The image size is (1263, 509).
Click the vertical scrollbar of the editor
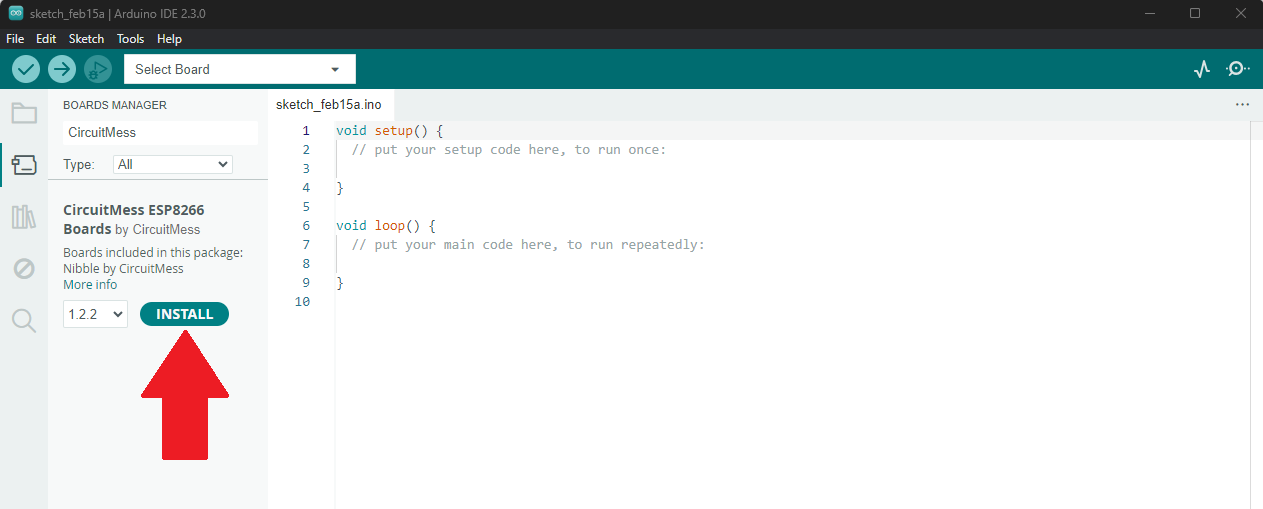pyautogui.click(x=1256, y=314)
